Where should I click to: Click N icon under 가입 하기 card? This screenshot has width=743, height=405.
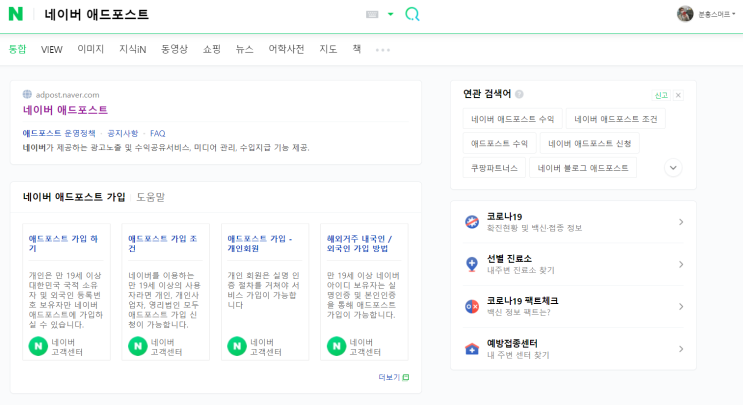click(x=38, y=346)
